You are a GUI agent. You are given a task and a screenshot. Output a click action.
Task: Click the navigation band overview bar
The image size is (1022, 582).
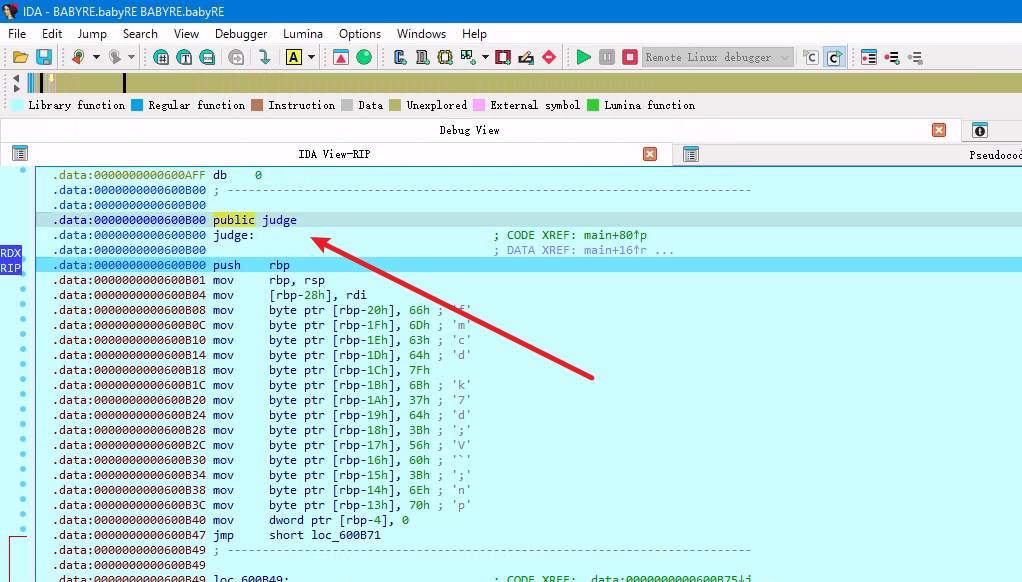500,83
